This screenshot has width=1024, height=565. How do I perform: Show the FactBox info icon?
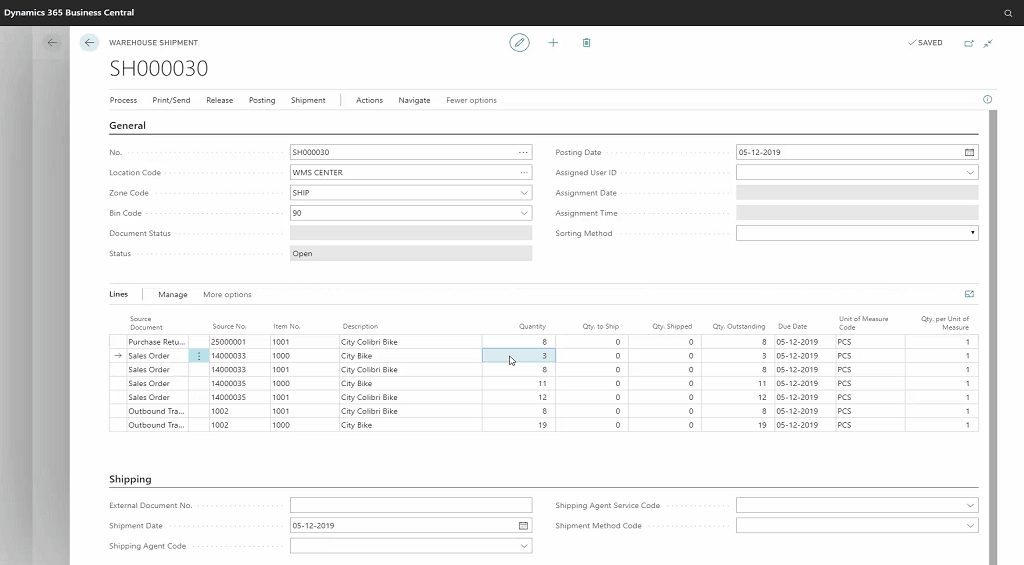[987, 99]
